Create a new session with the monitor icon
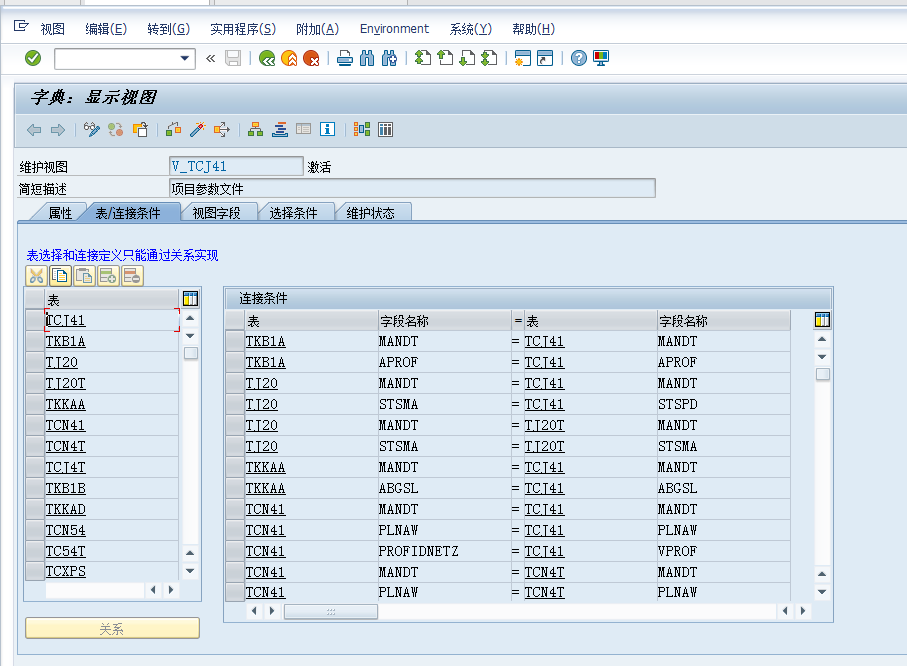 coord(600,58)
